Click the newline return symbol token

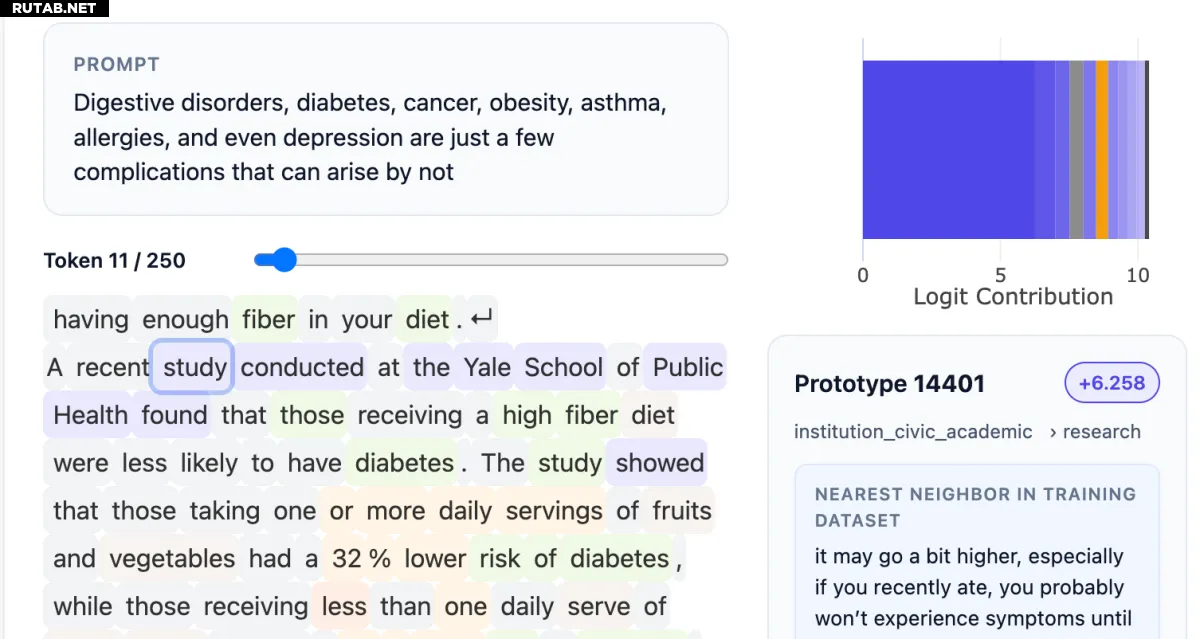coord(482,320)
